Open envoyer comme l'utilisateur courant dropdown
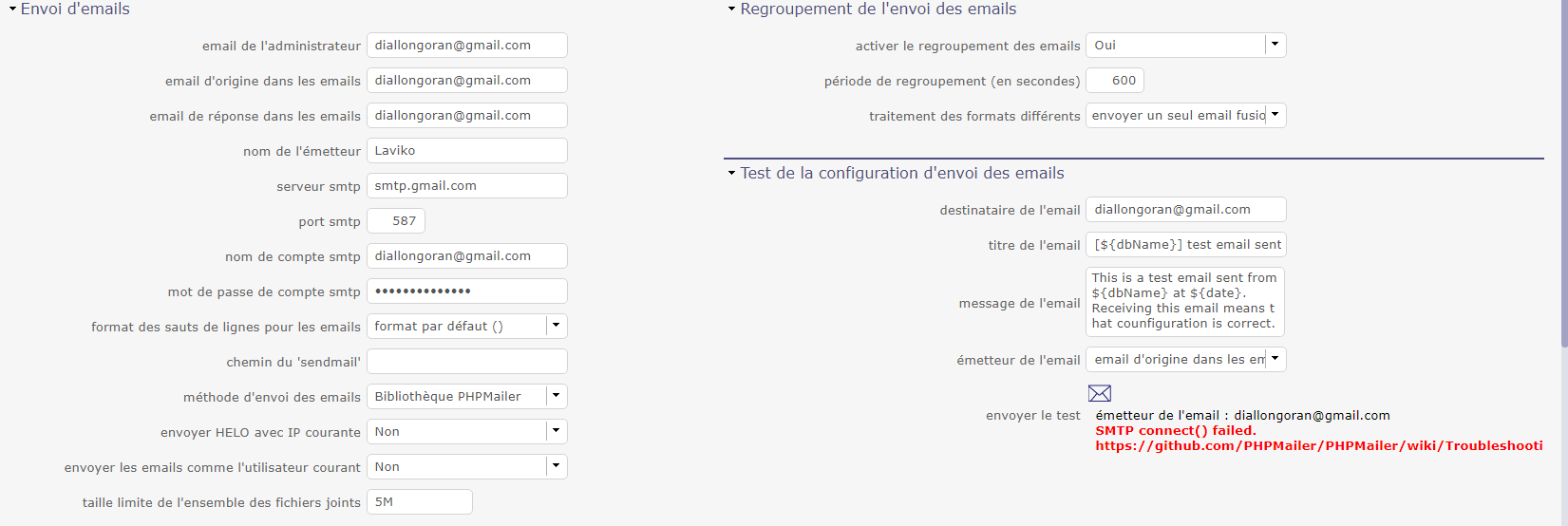Screen dimensions: 1568x526 (x=556, y=466)
